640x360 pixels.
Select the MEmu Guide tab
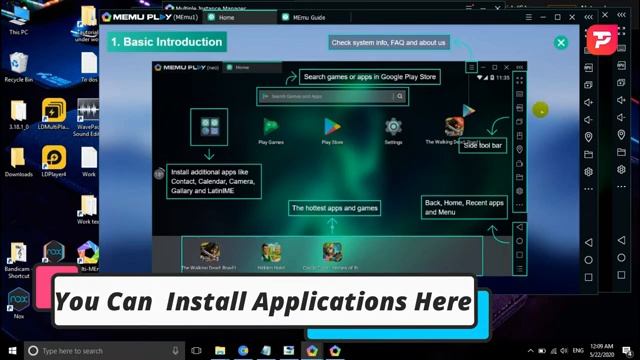tap(309, 18)
